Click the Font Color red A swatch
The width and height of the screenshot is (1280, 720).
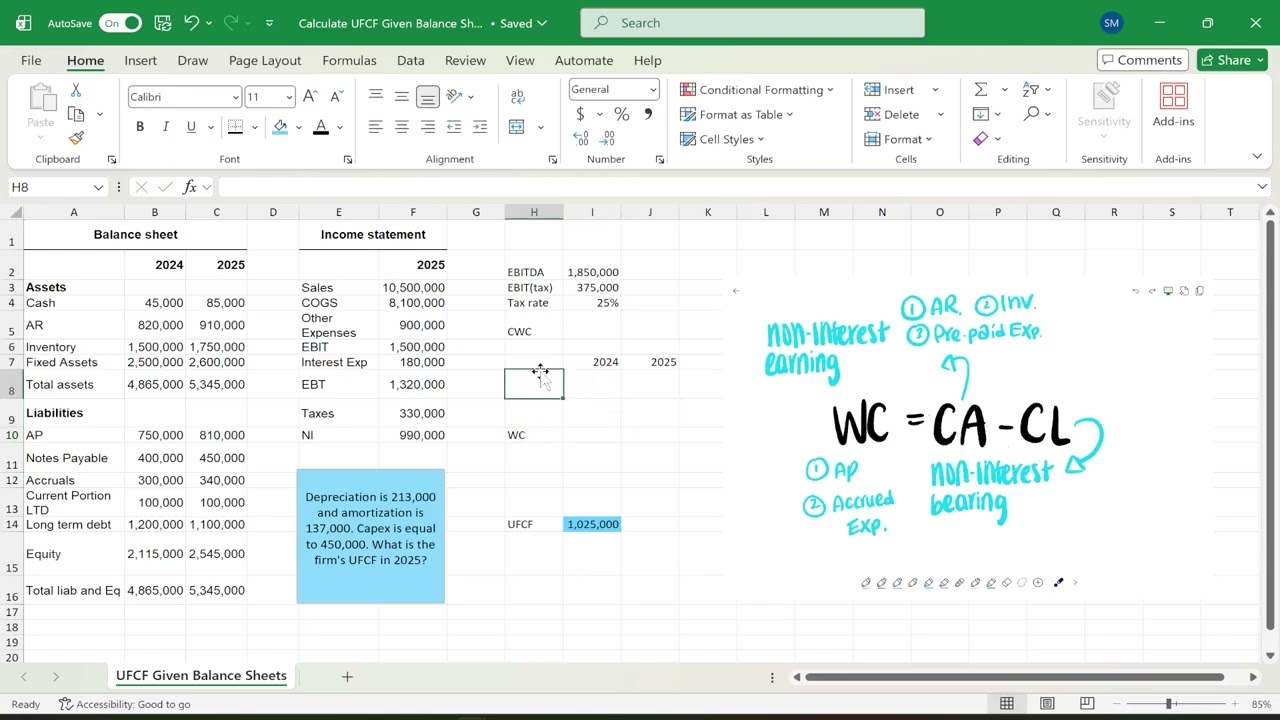click(x=321, y=127)
